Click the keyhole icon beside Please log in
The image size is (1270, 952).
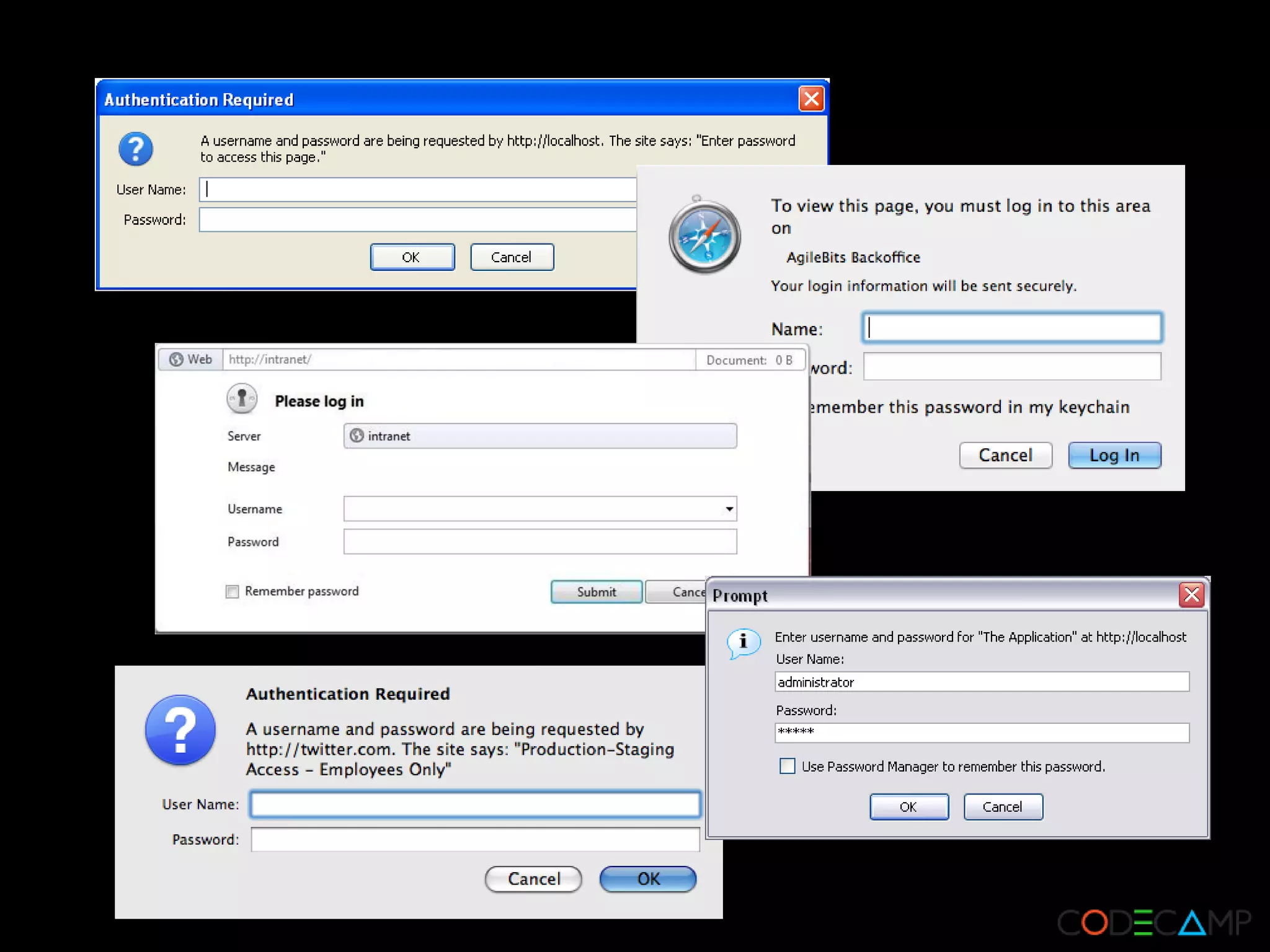pos(242,398)
